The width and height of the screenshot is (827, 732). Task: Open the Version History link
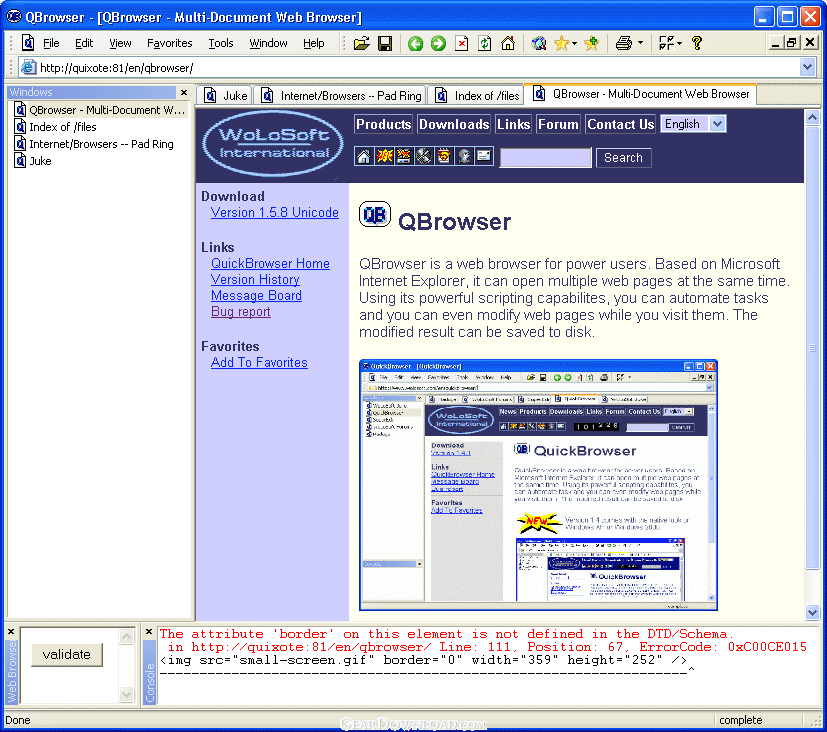(255, 279)
